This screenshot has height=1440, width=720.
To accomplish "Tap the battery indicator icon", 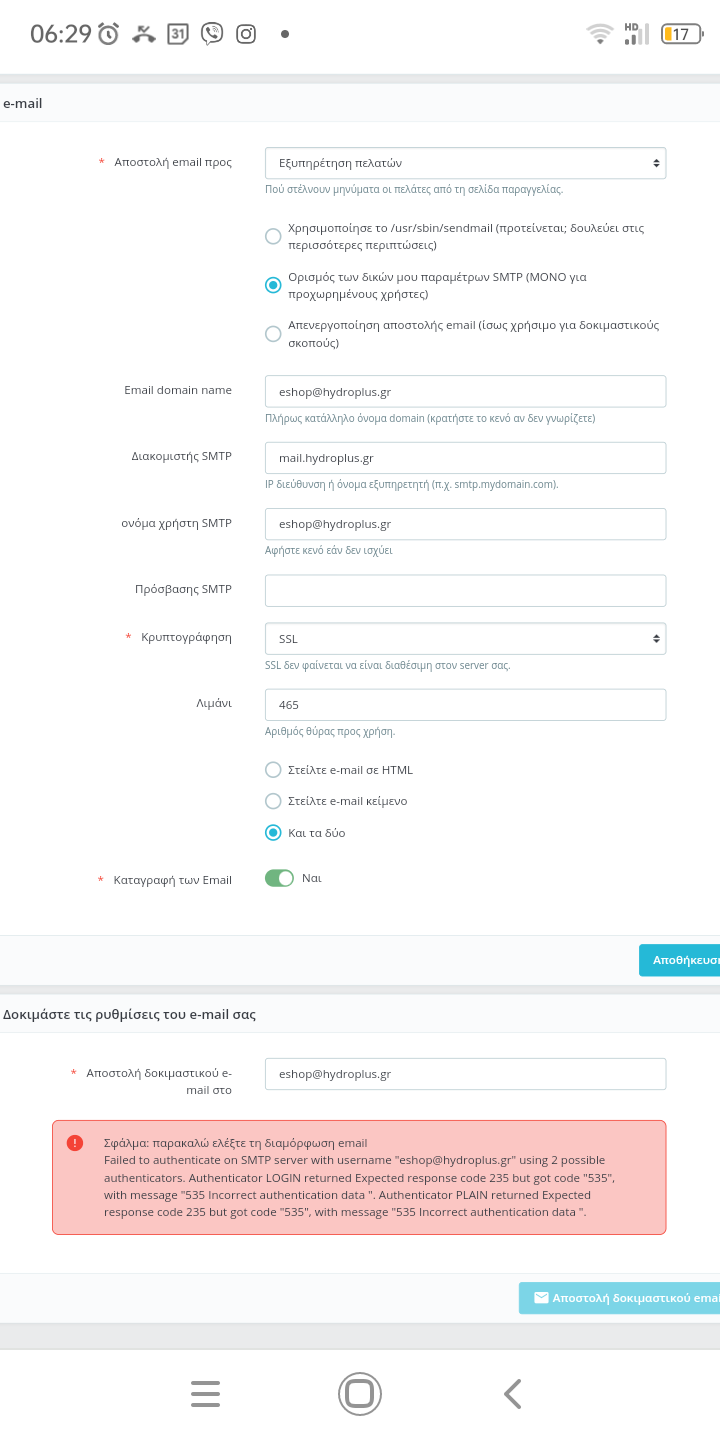I will 681,34.
